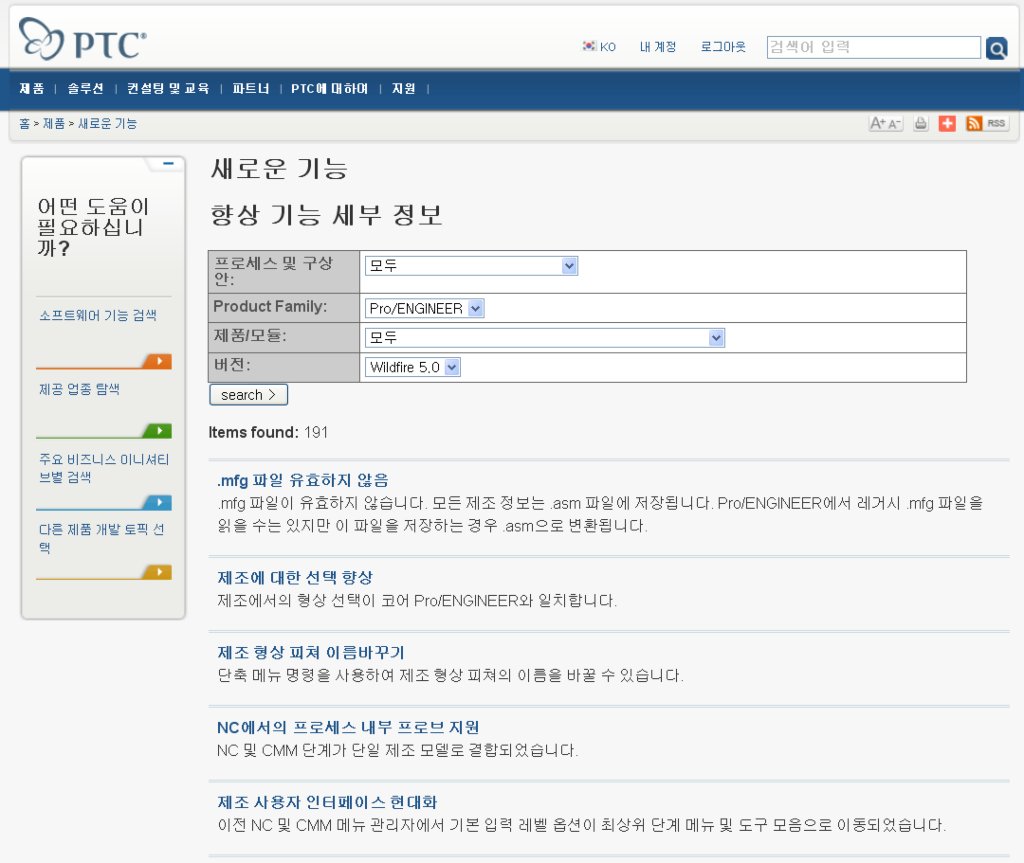Viewport: 1024px width, 863px height.
Task: Click the 어떤 도움이 필요하십니까? sidebar heading
Action: coord(93,227)
